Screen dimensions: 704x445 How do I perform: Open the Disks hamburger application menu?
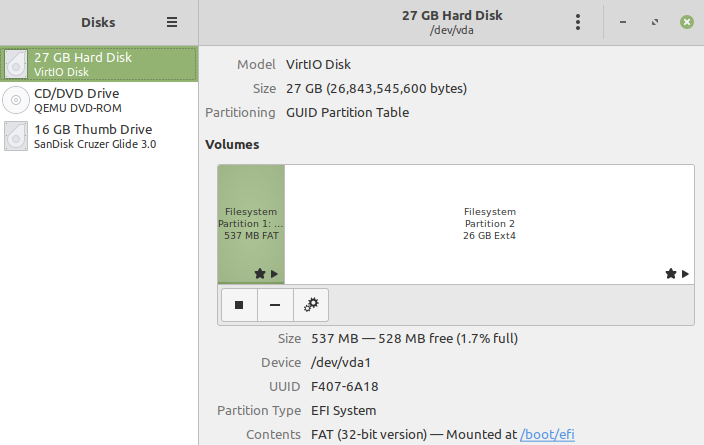click(172, 22)
